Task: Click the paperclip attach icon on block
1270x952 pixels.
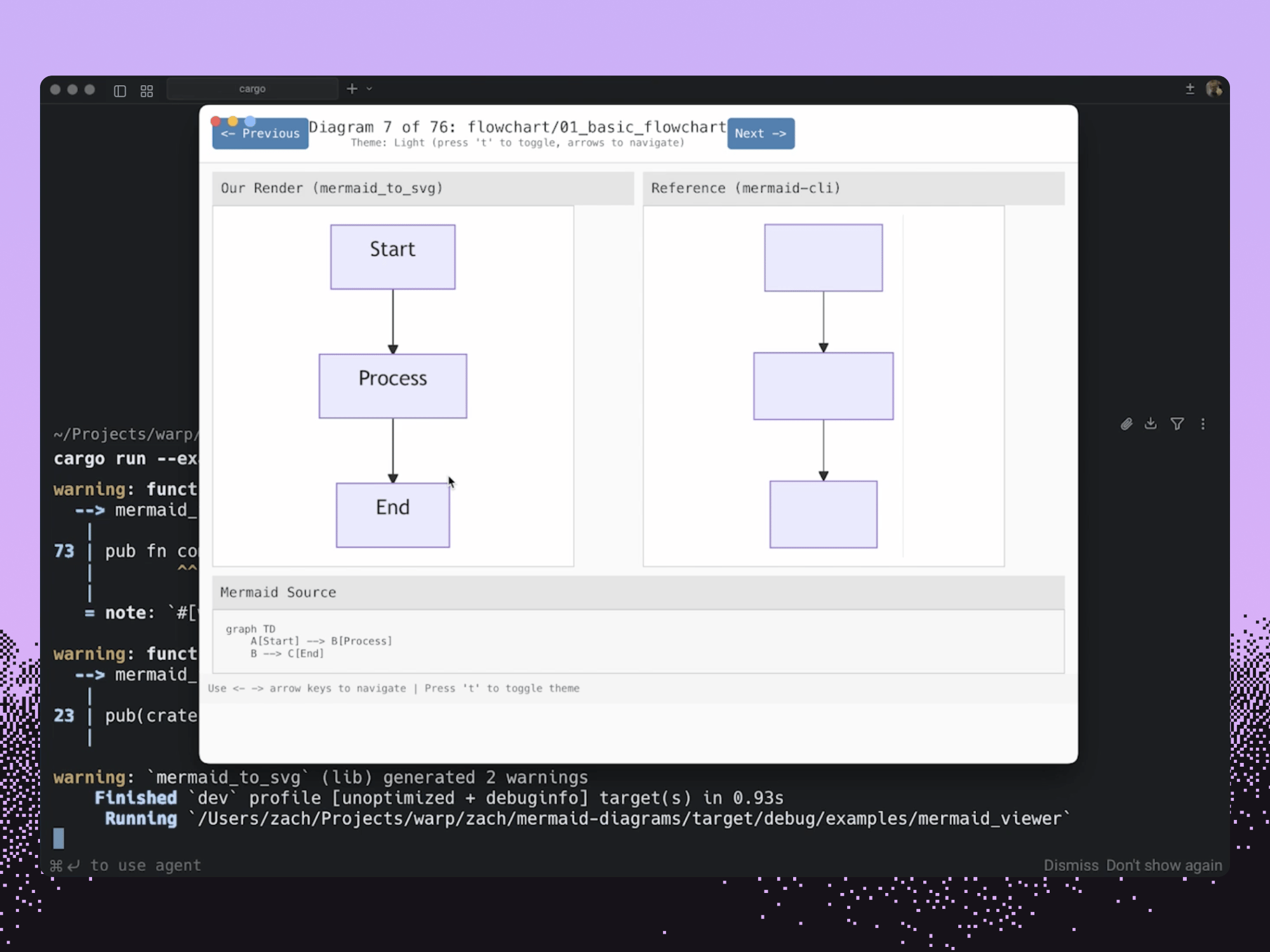Action: (1126, 424)
